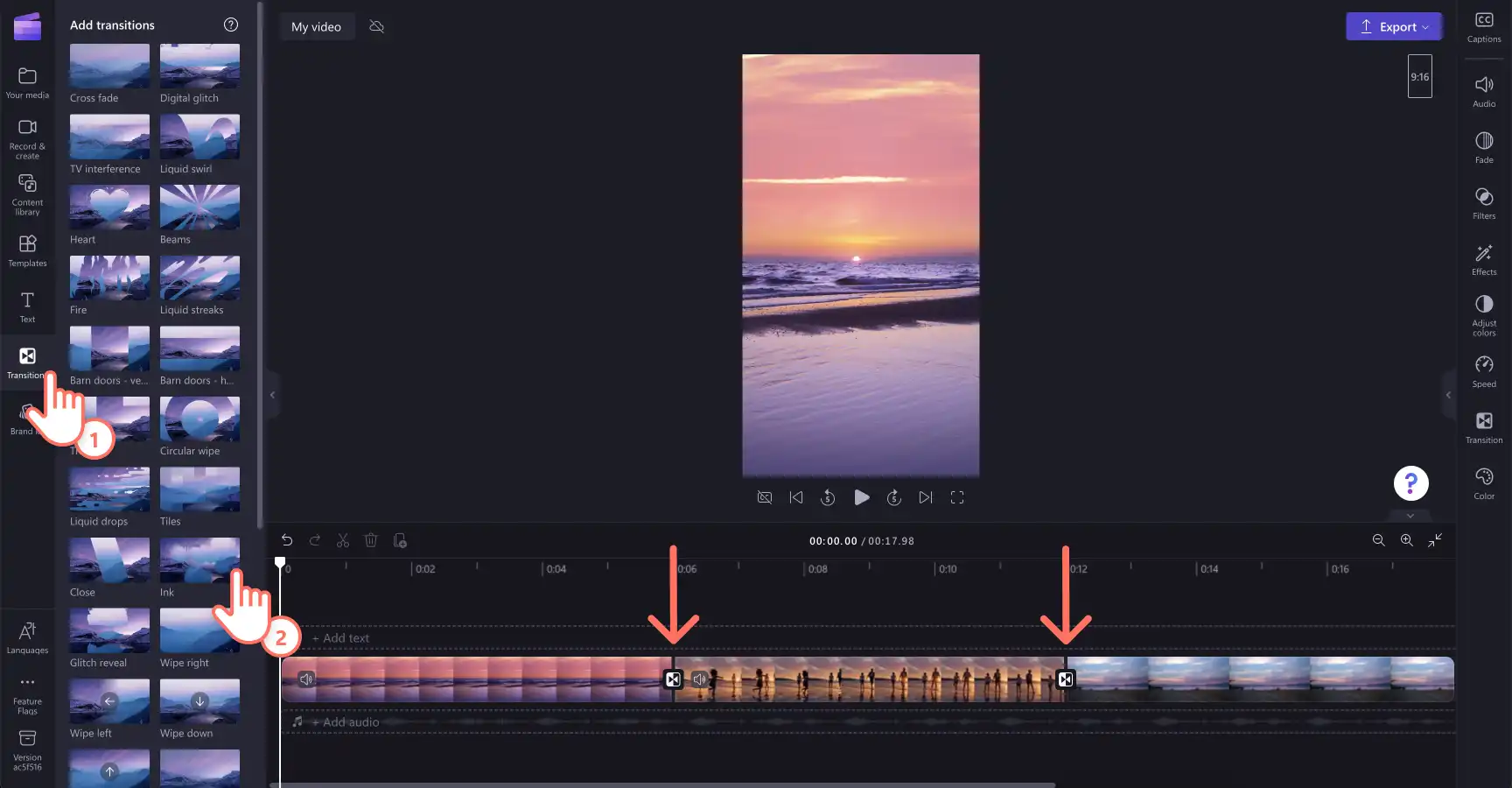Open the Speed settings
The height and width of the screenshot is (788, 1512).
[1484, 371]
